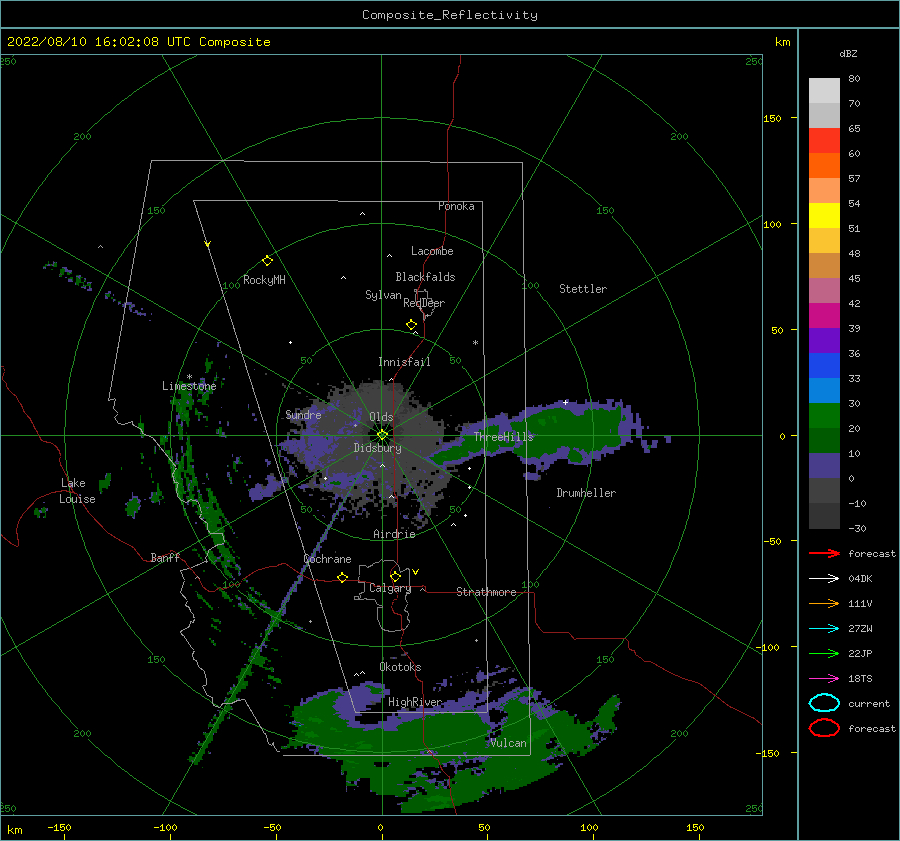Click the Didsbury label
Image resolution: width=900 pixels, height=841 pixels.
pos(377,448)
